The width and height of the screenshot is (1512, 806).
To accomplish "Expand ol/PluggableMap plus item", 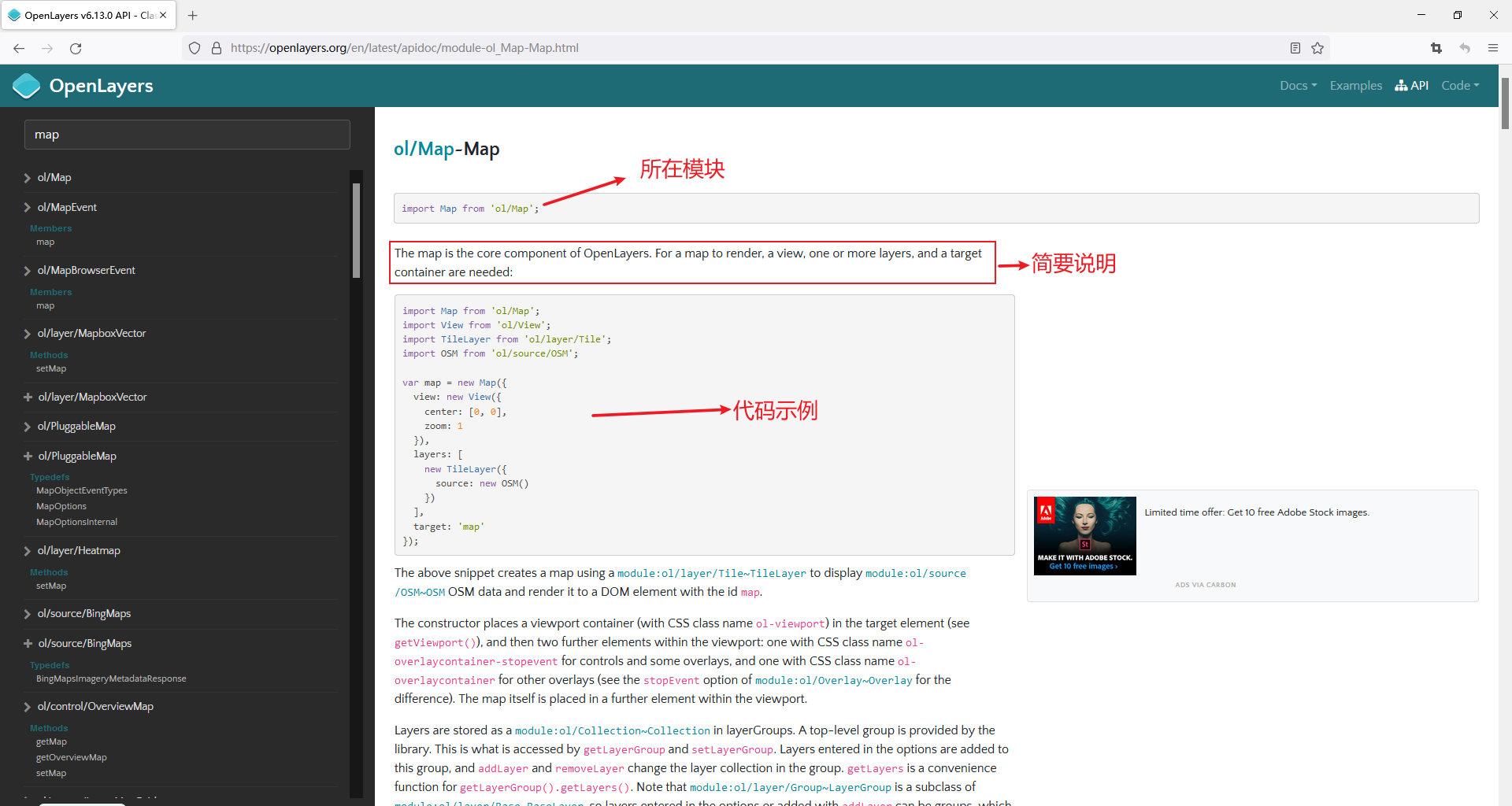I will point(28,456).
